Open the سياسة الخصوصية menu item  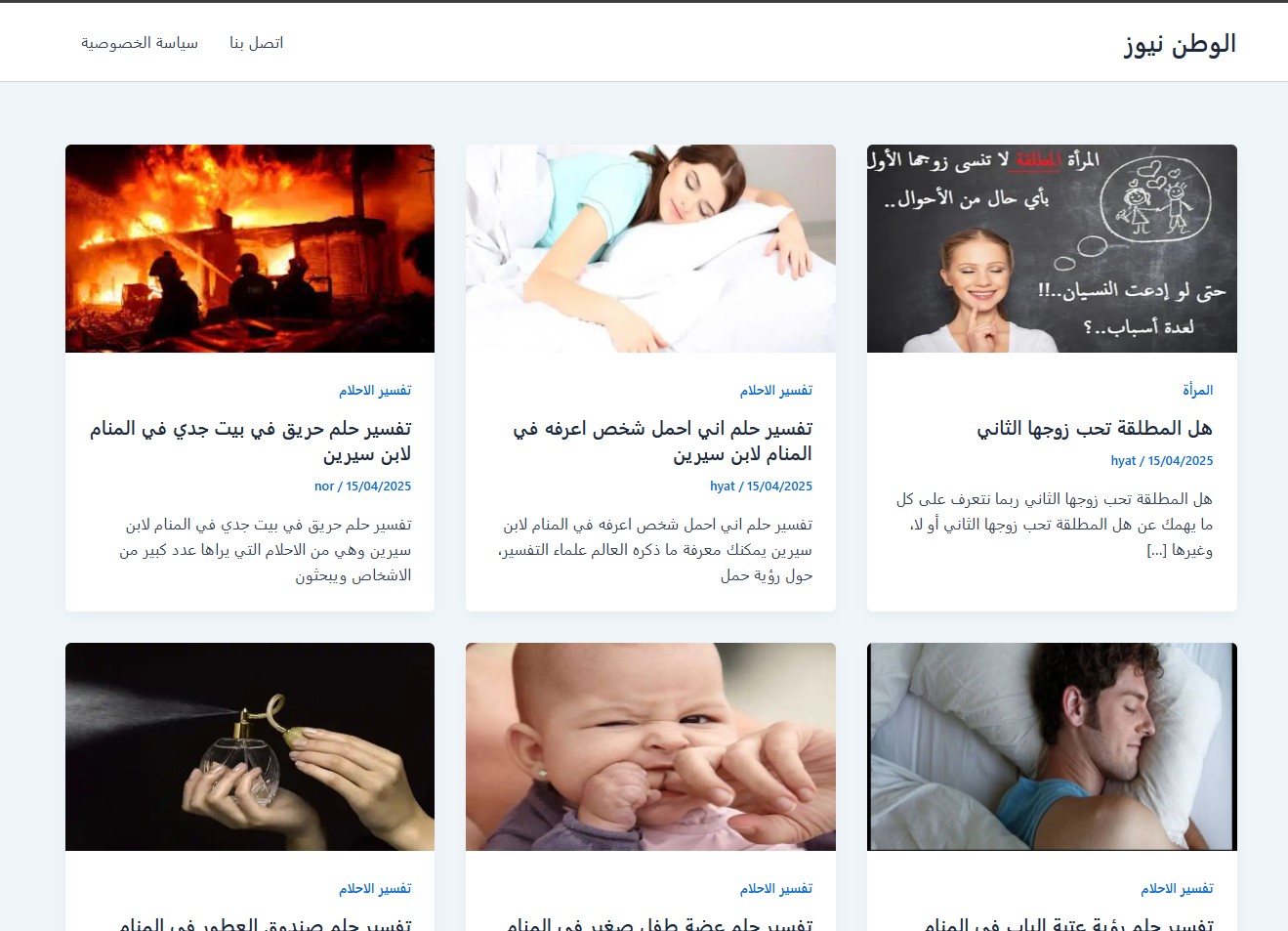pos(140,43)
